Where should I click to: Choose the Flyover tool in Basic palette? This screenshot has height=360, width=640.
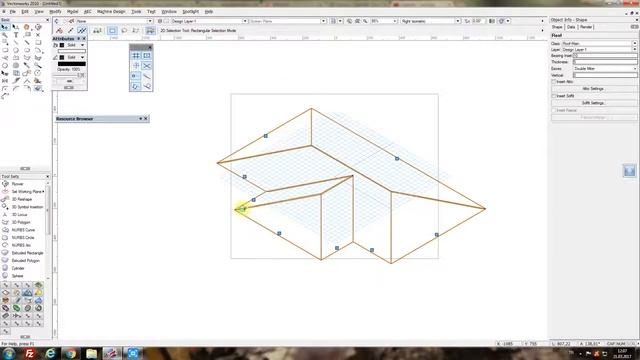pos(38,27)
